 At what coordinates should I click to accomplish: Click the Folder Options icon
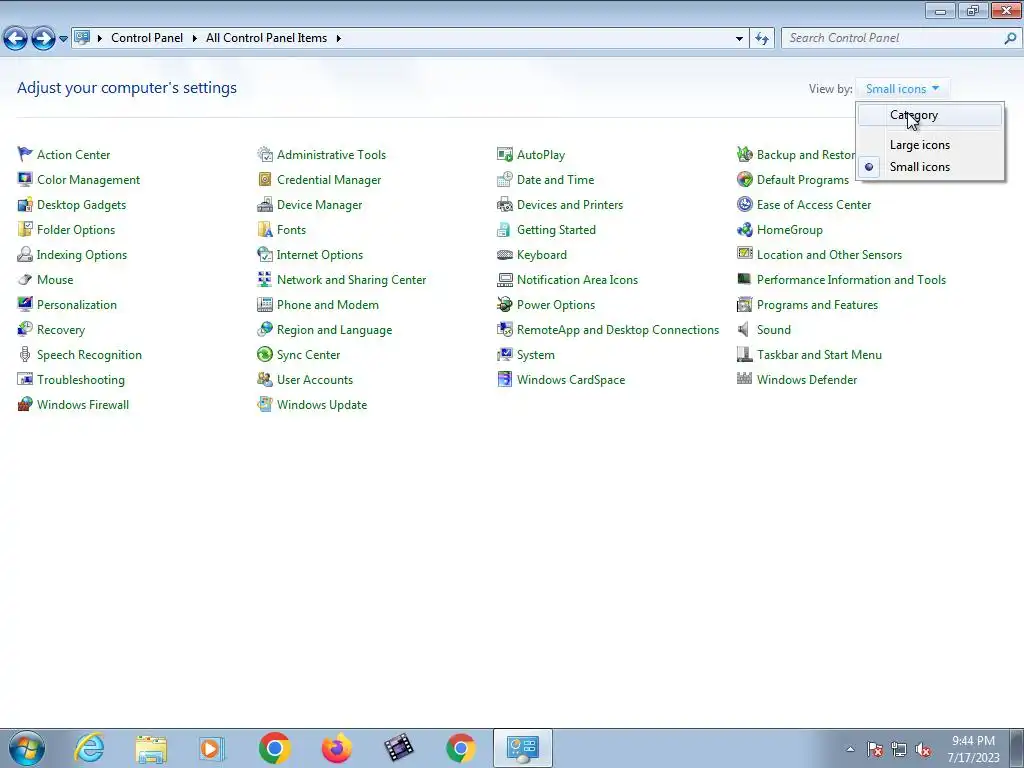pyautogui.click(x=25, y=230)
